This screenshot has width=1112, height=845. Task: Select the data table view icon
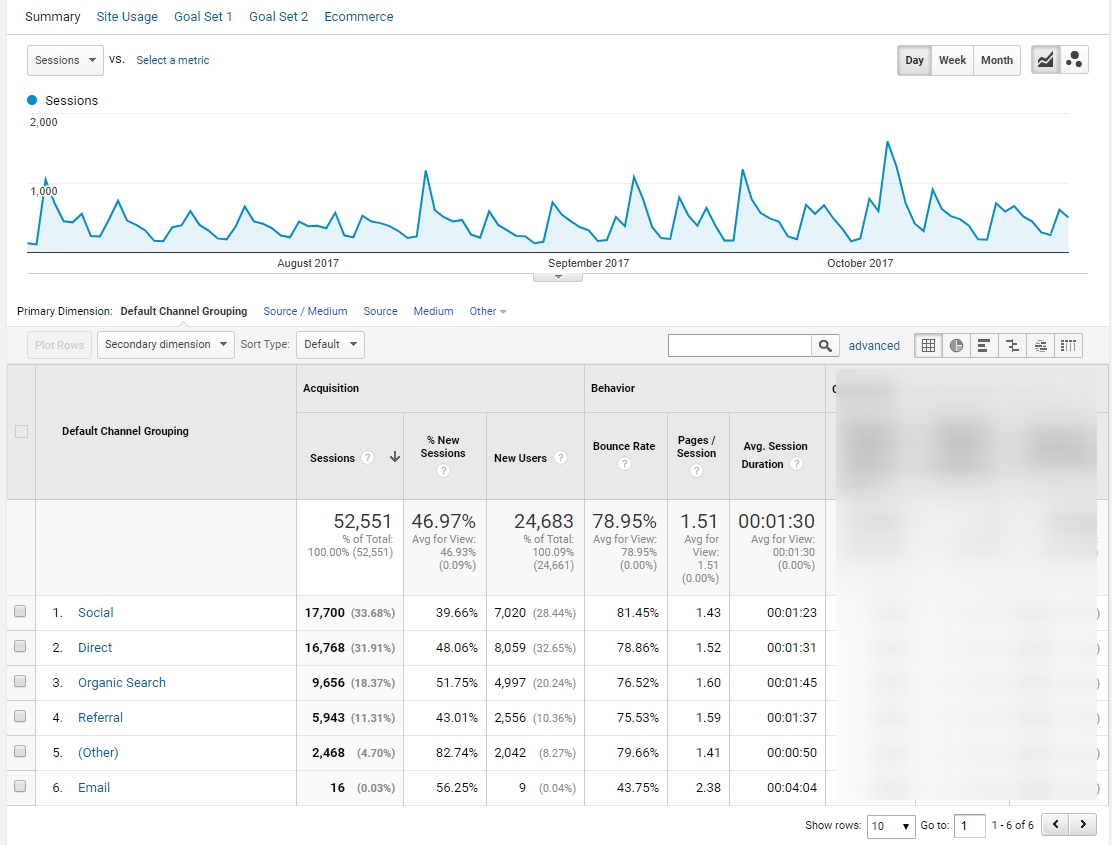point(929,346)
